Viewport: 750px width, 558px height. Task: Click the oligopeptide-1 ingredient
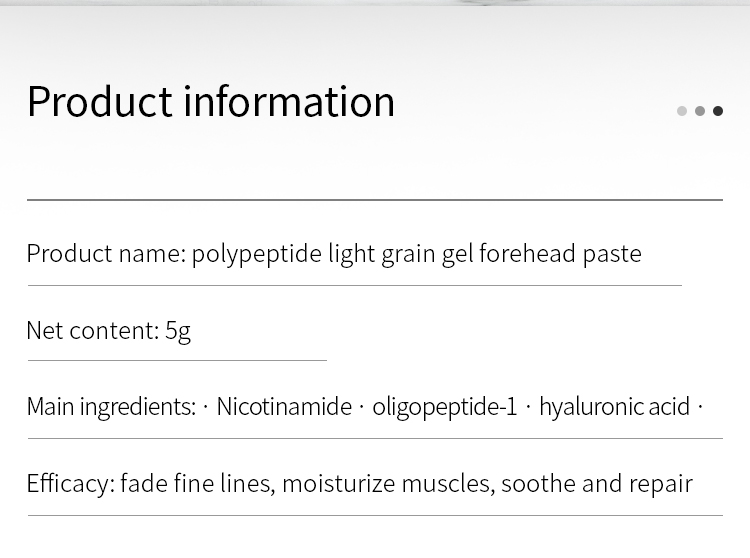coord(445,408)
